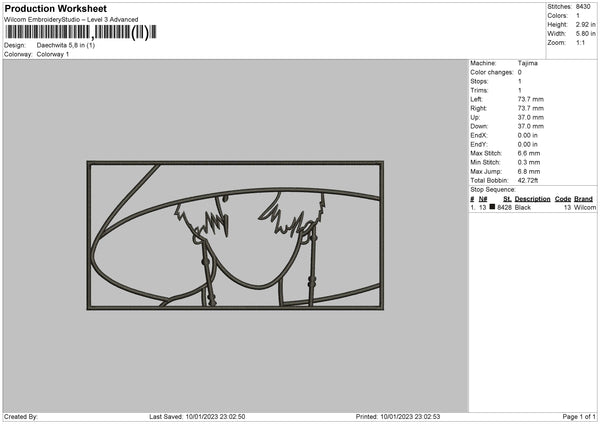Screen dimensions: 600x424
Task: Click 'Black' thread description in stop sequence
Action: pos(523,208)
